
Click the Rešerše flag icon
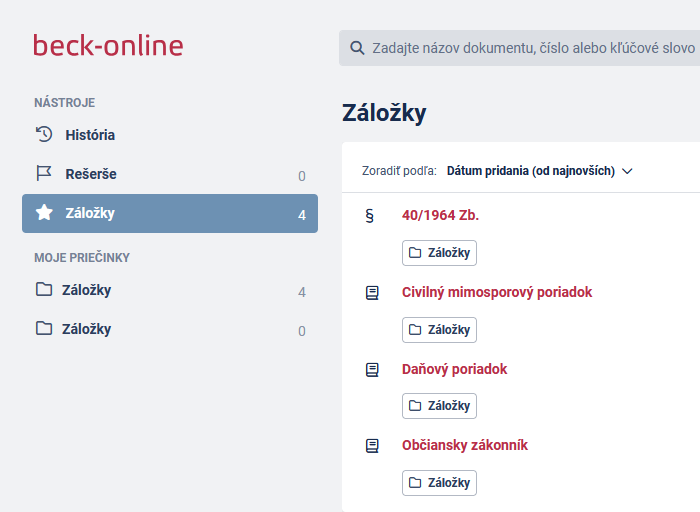44,173
